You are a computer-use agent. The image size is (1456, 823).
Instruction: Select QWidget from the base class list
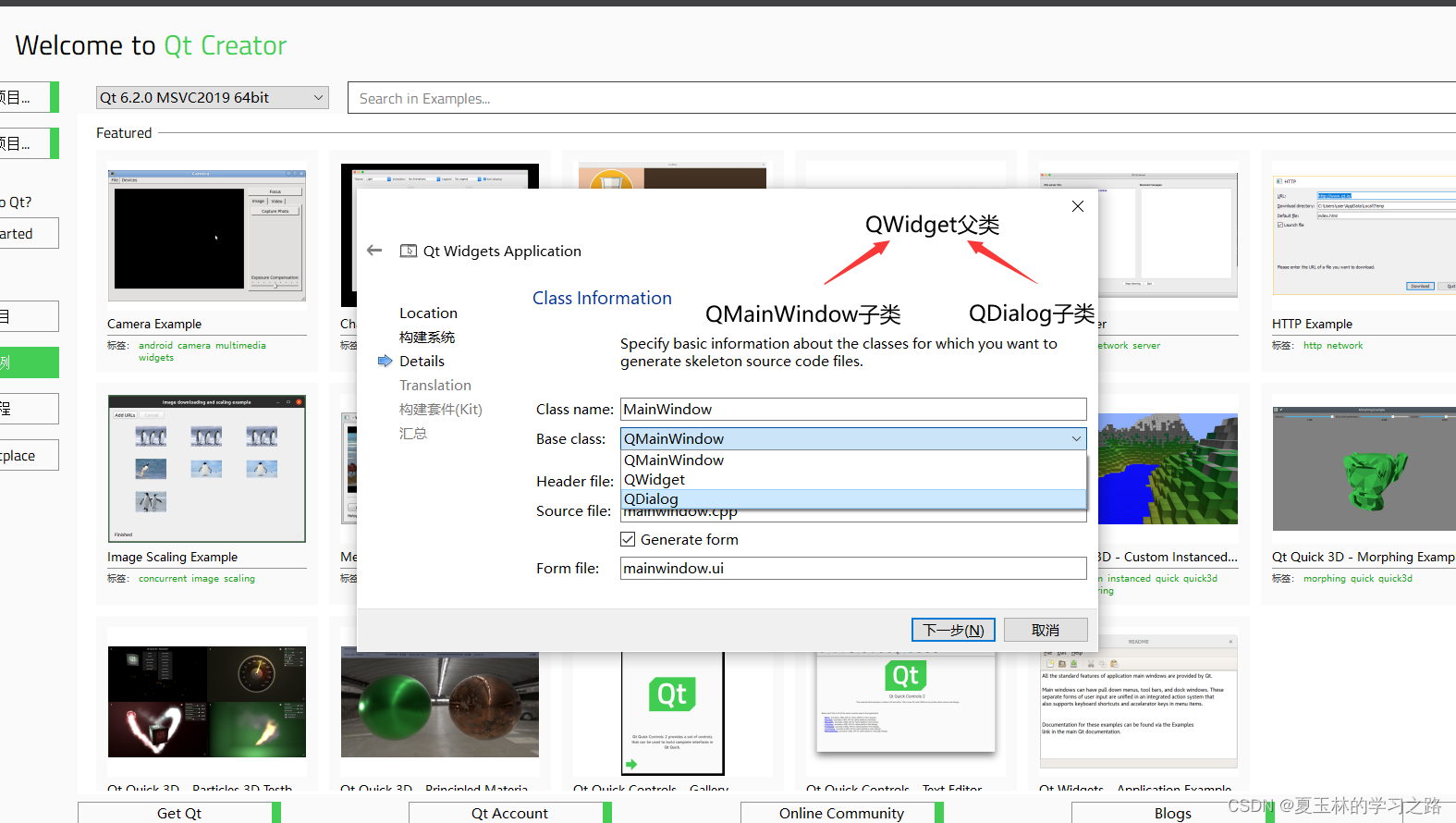(853, 479)
